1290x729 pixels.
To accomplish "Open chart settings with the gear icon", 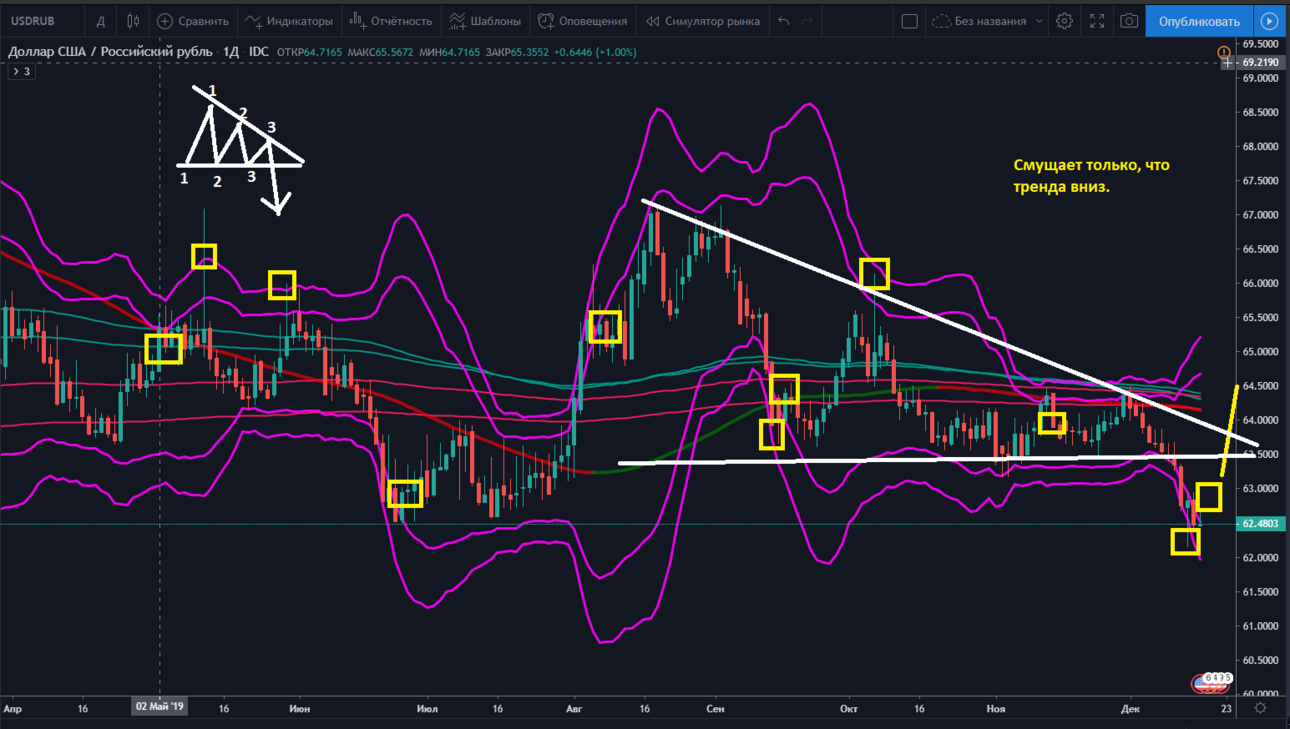I will (x=1065, y=21).
